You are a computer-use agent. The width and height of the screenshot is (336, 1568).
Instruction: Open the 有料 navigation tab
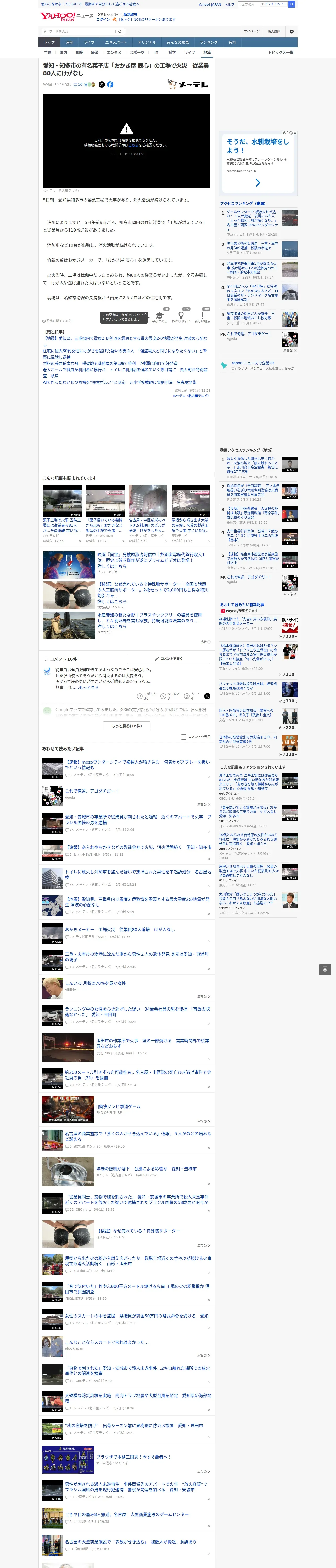(x=232, y=43)
